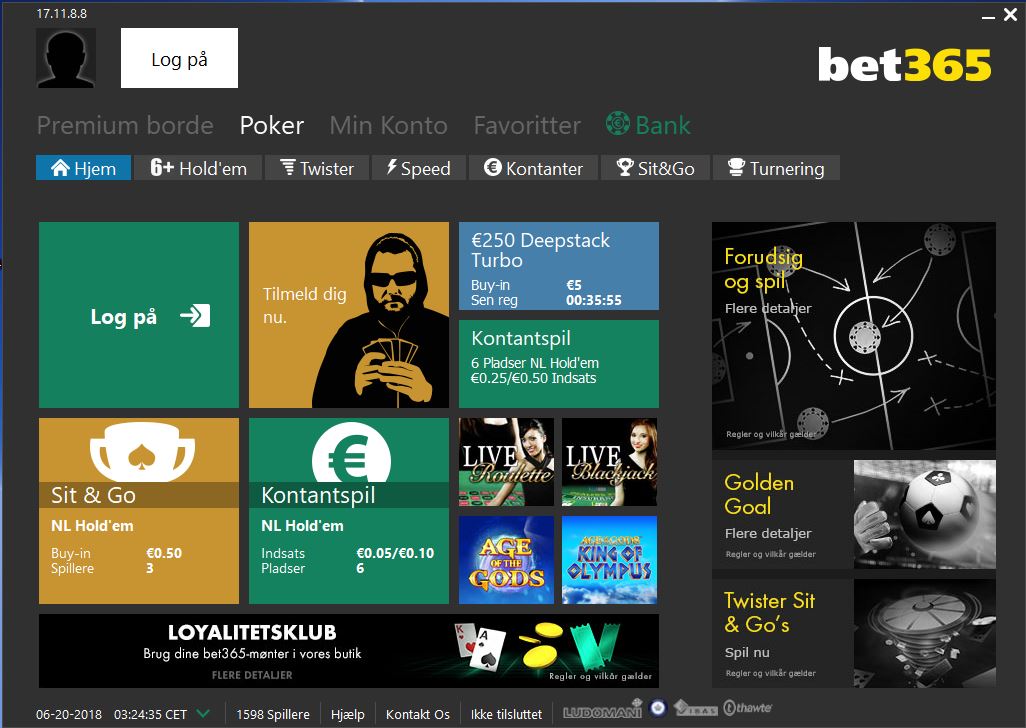
Task: Click the user avatar silhouette icon
Action: point(66,58)
